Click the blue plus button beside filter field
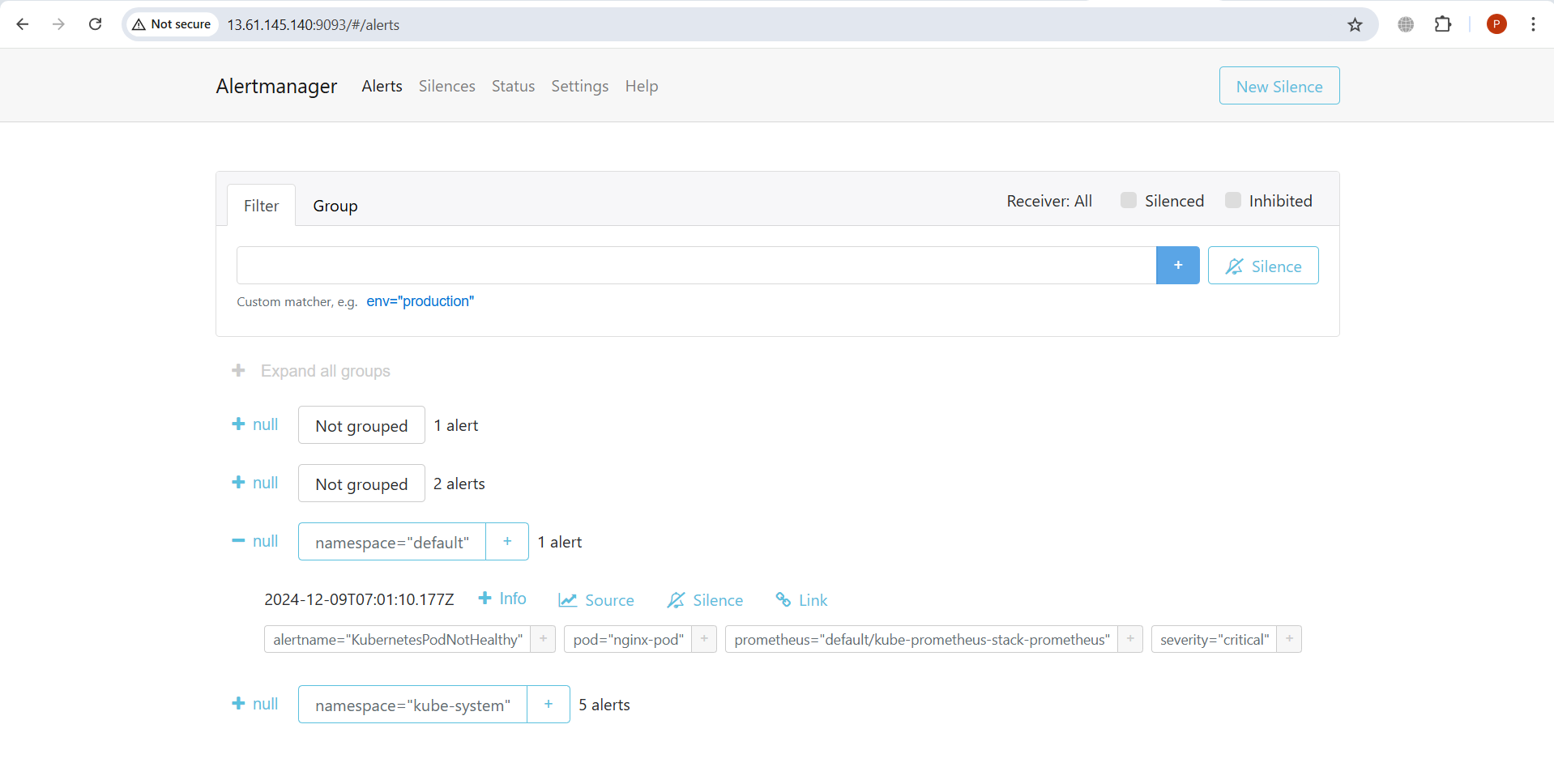The image size is (1554, 784). point(1178,265)
